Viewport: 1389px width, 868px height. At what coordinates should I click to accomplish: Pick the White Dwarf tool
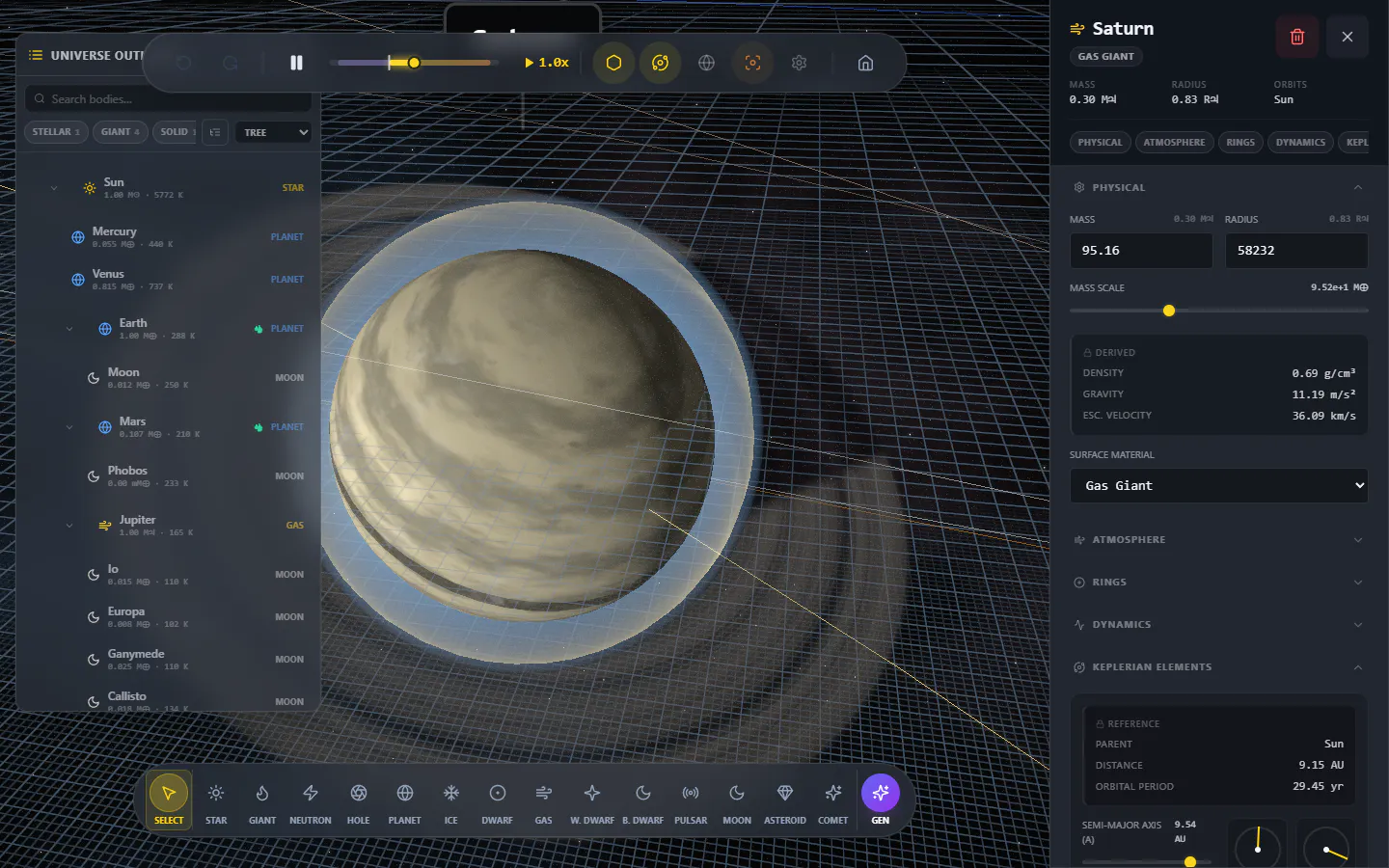tap(592, 802)
